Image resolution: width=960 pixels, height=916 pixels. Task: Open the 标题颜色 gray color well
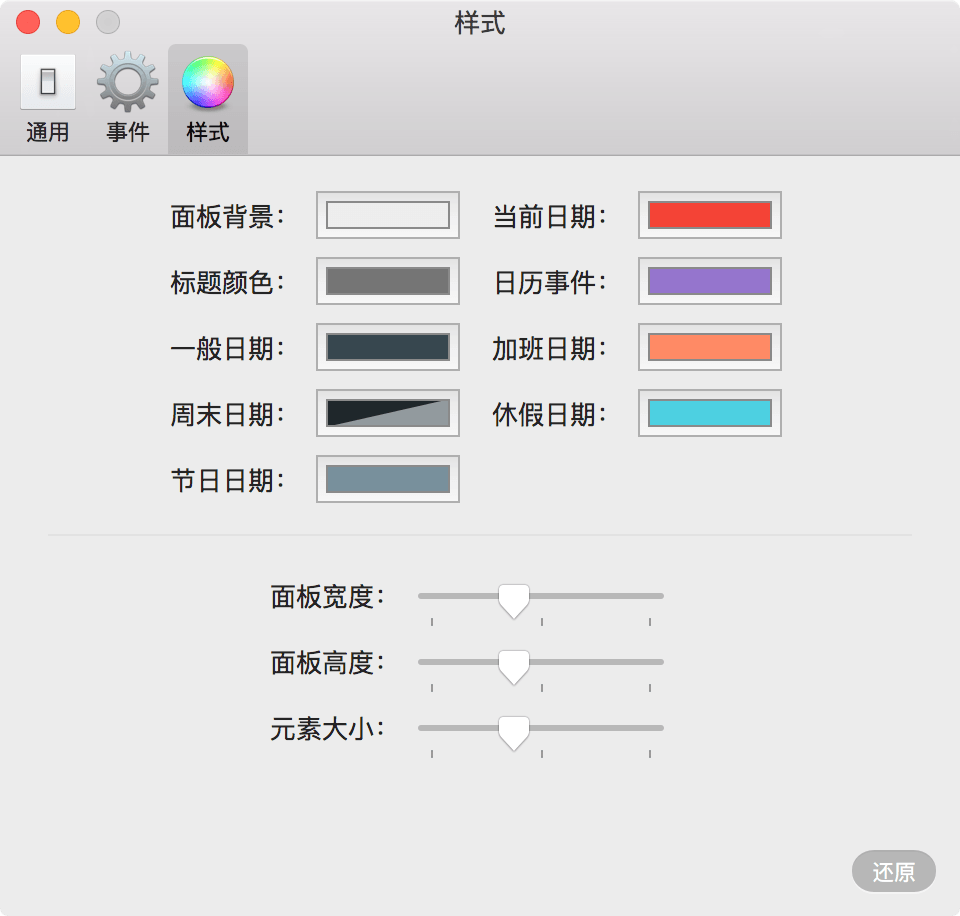tap(388, 281)
